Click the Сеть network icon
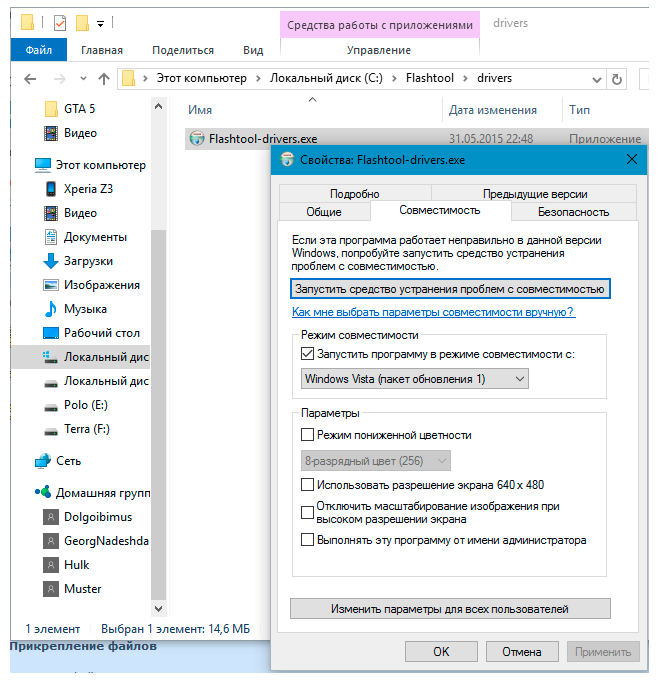The image size is (658, 682). (43, 461)
